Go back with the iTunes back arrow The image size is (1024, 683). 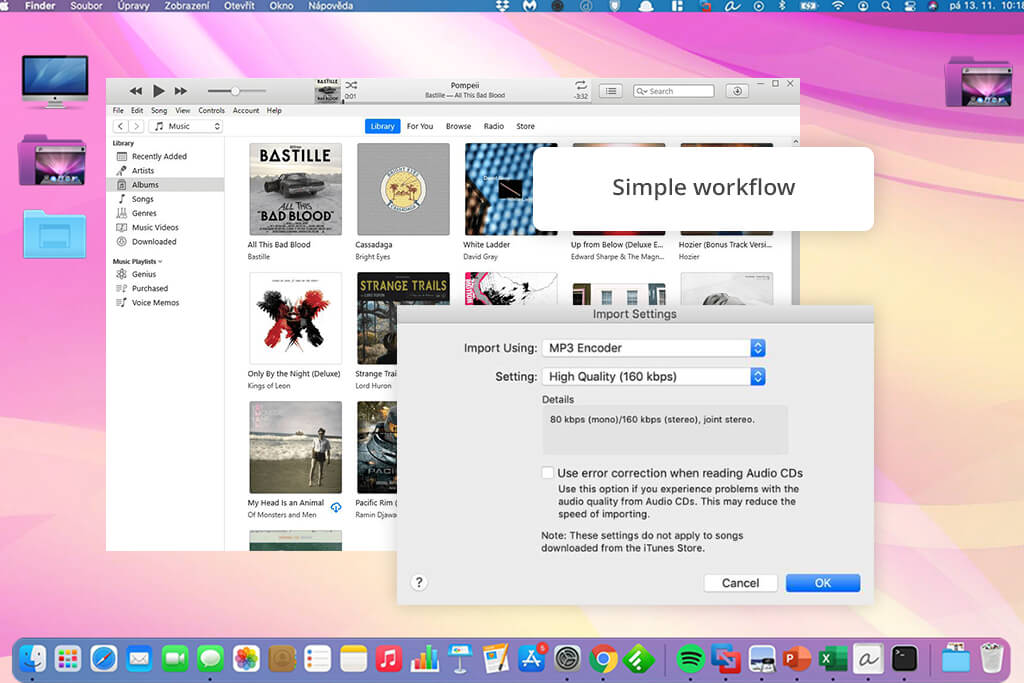coord(120,126)
